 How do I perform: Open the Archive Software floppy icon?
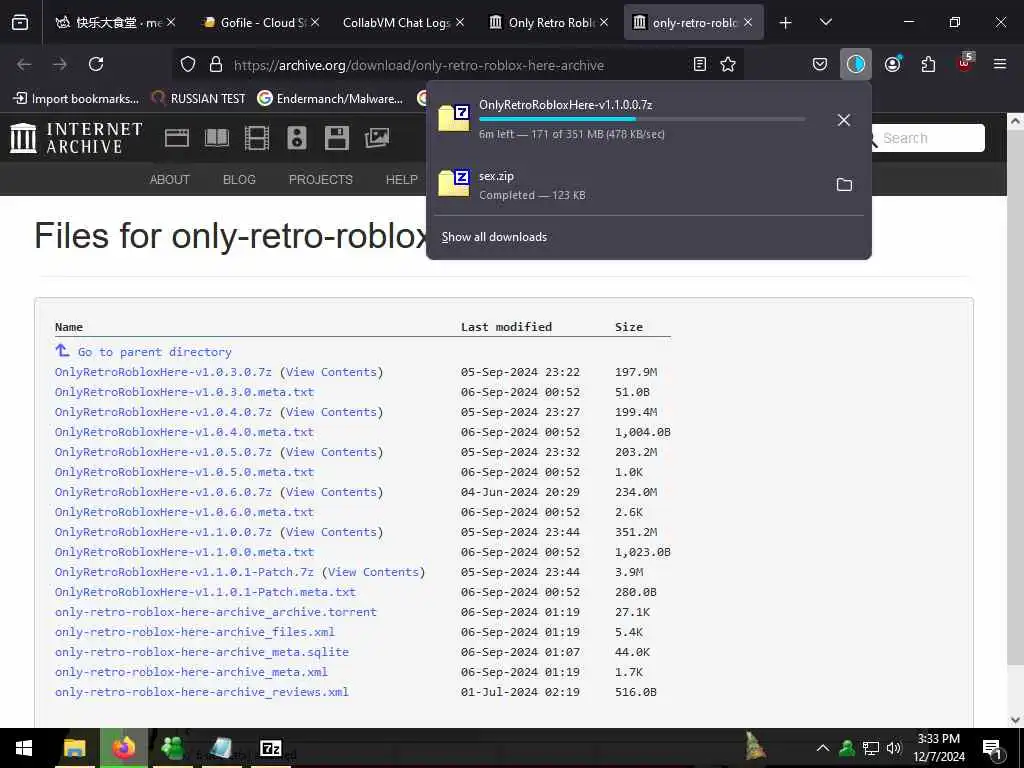336,138
